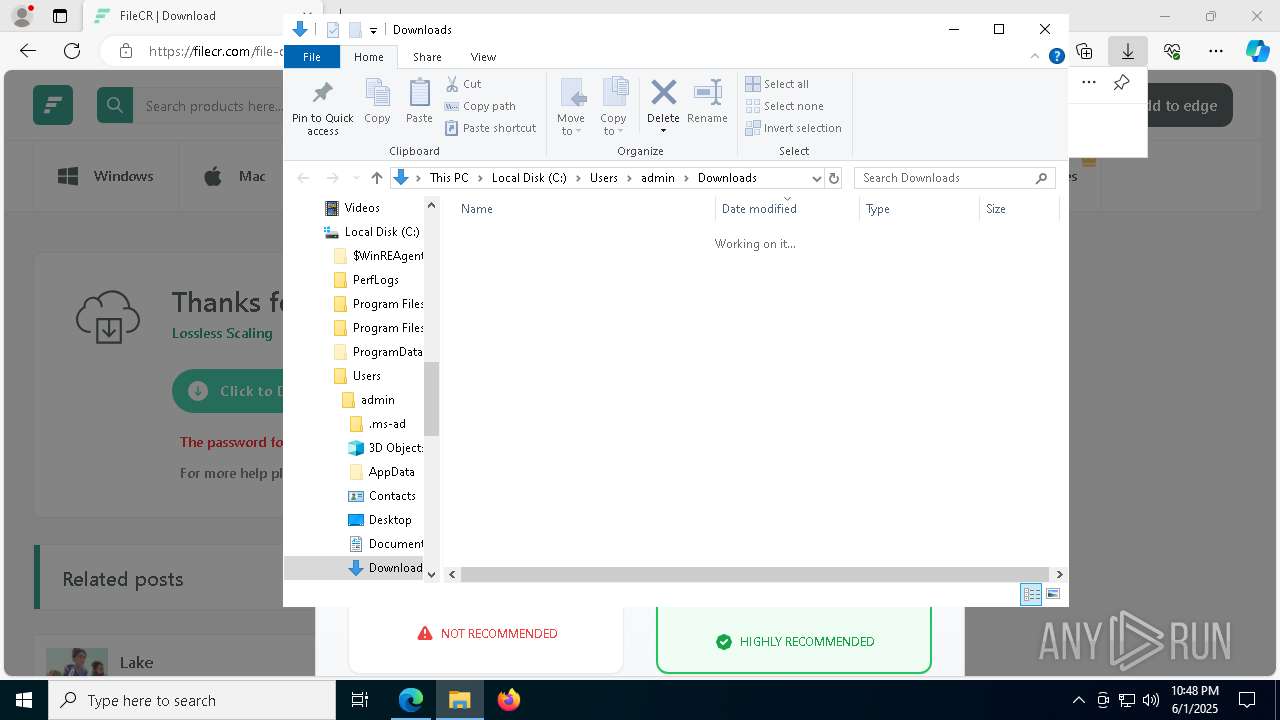
Task: Click Invert selection in ribbon
Action: (794, 128)
